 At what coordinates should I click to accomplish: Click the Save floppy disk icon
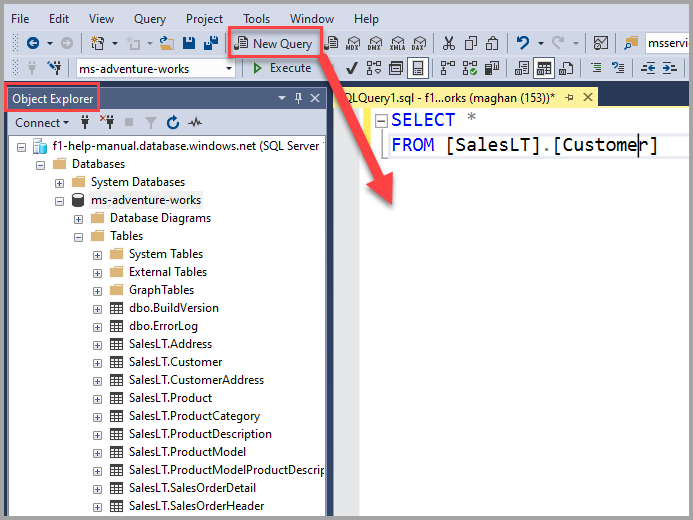coord(189,43)
